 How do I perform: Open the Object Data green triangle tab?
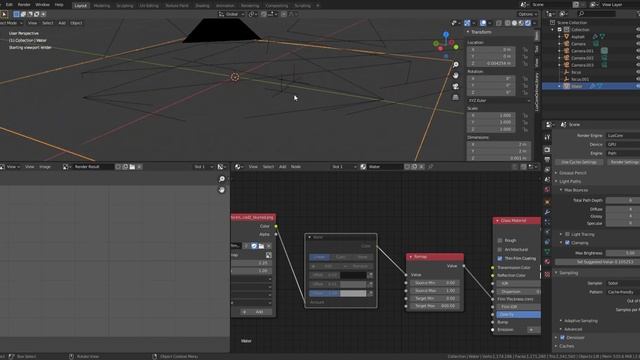pyautogui.click(x=547, y=252)
